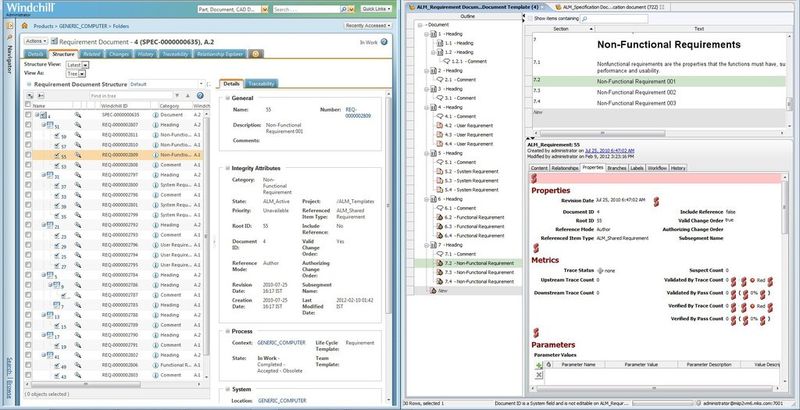Click add parameter plus icon
The image size is (800, 410).
click(539, 365)
